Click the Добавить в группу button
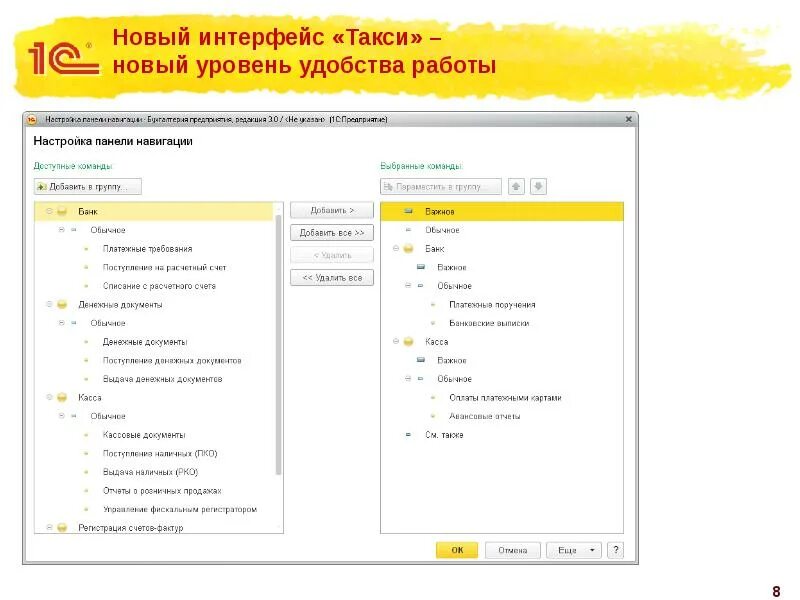 [x=88, y=187]
